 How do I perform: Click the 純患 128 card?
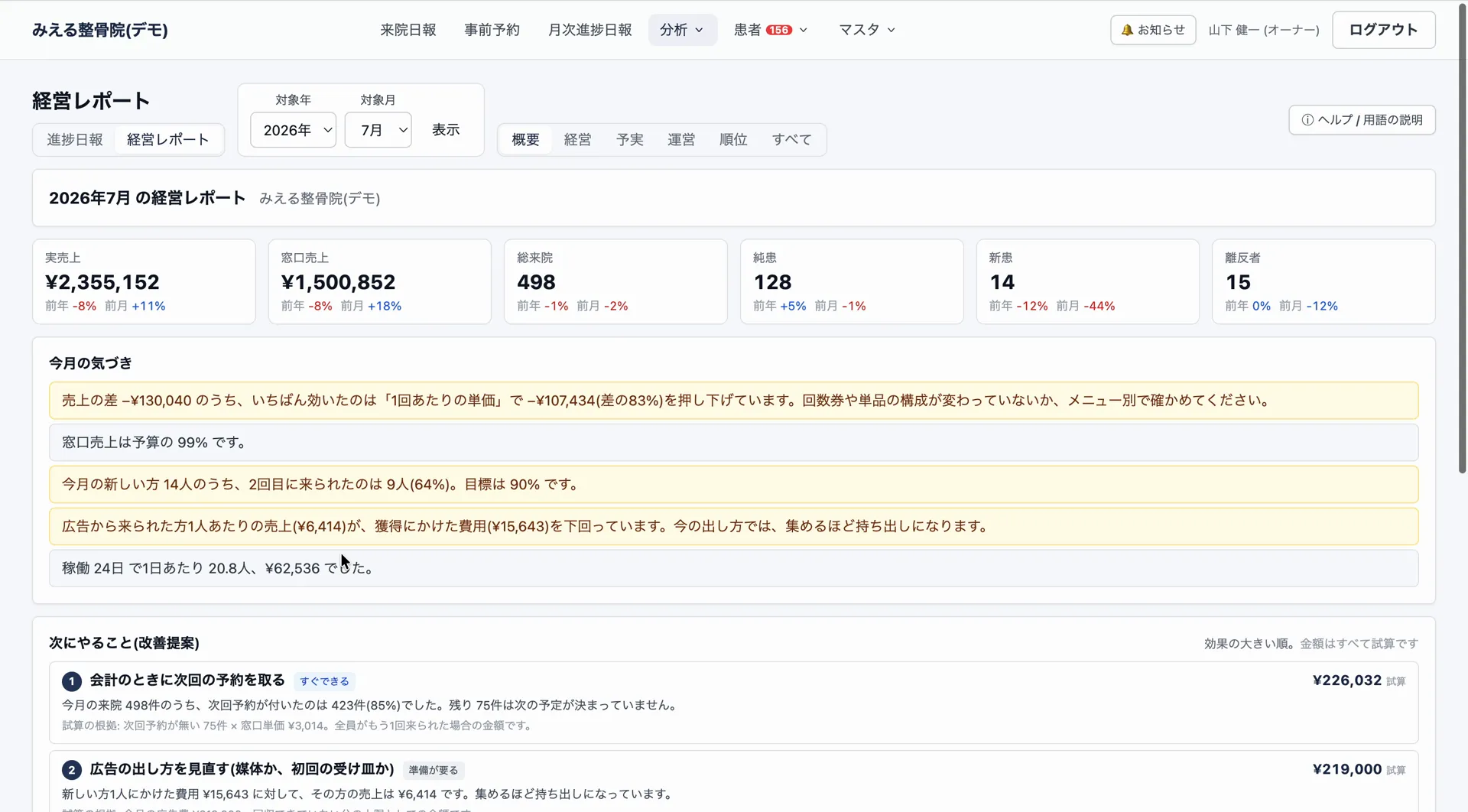[852, 281]
